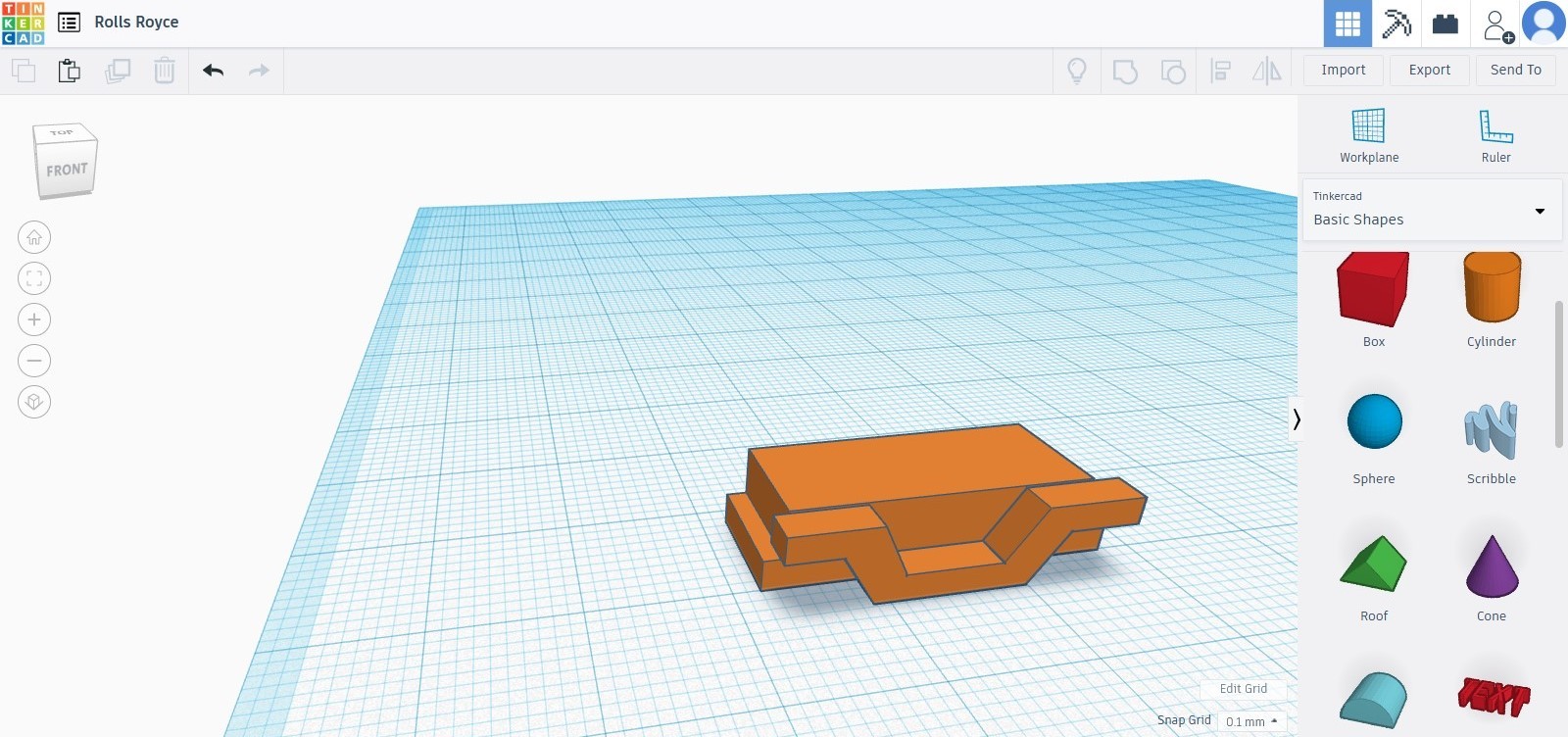
Task: Click the Align tool icon
Action: 1220,71
